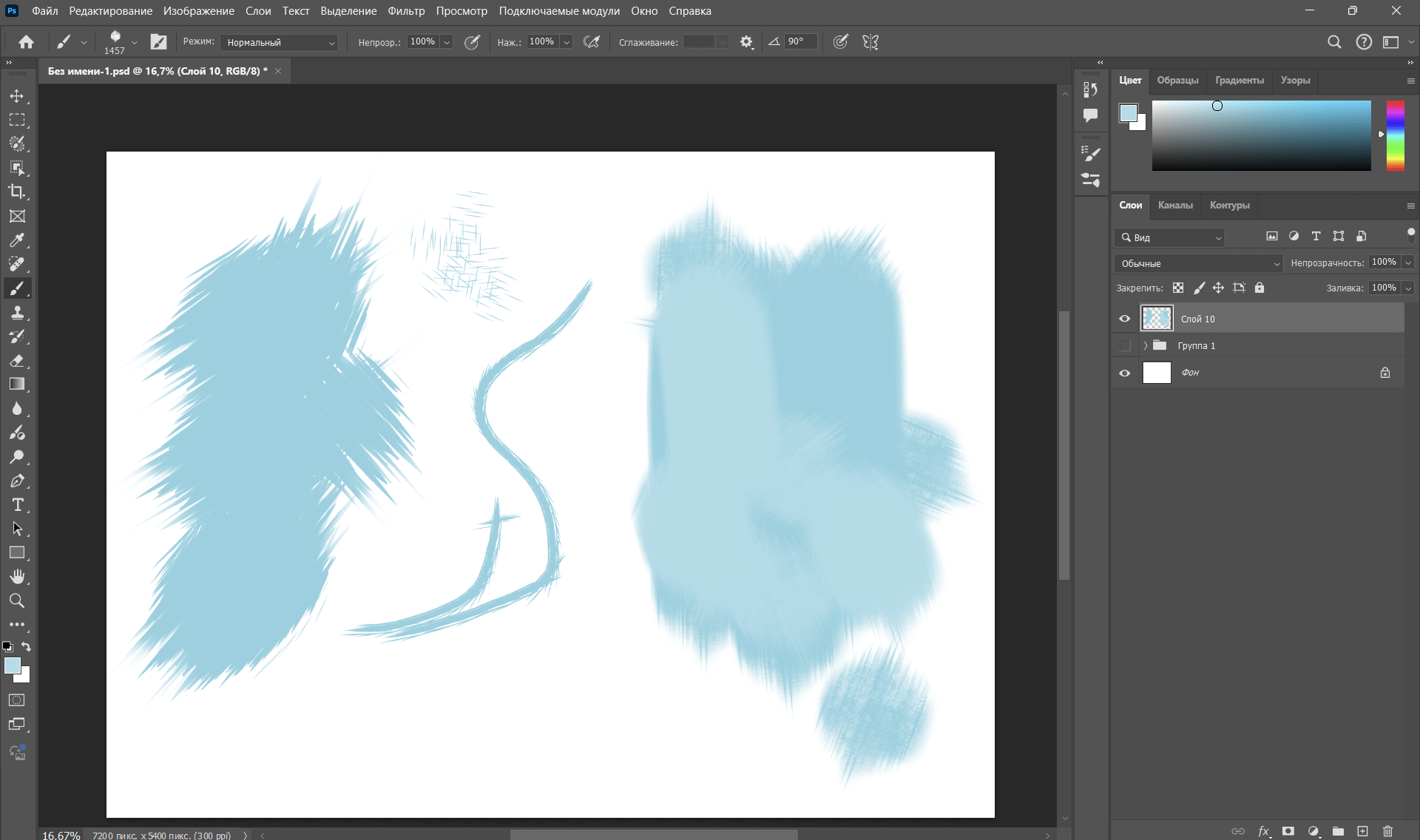Hide the Слой 10 layer
The width and height of the screenshot is (1420, 840).
[x=1125, y=319]
